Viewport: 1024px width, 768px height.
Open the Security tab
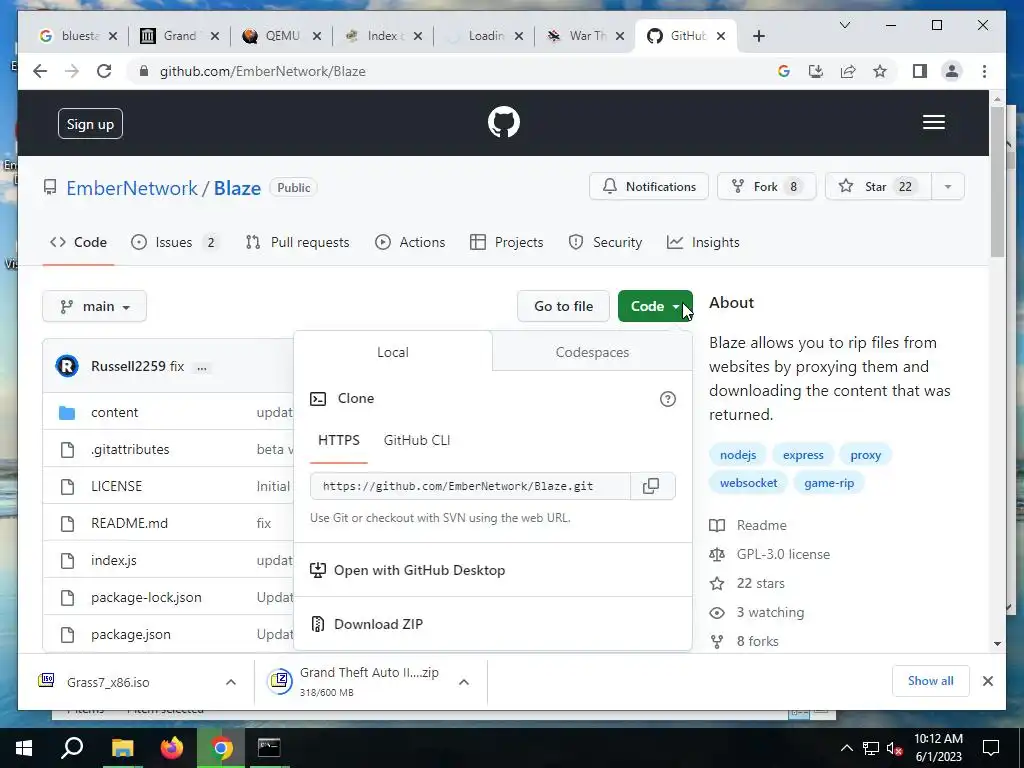tap(605, 242)
